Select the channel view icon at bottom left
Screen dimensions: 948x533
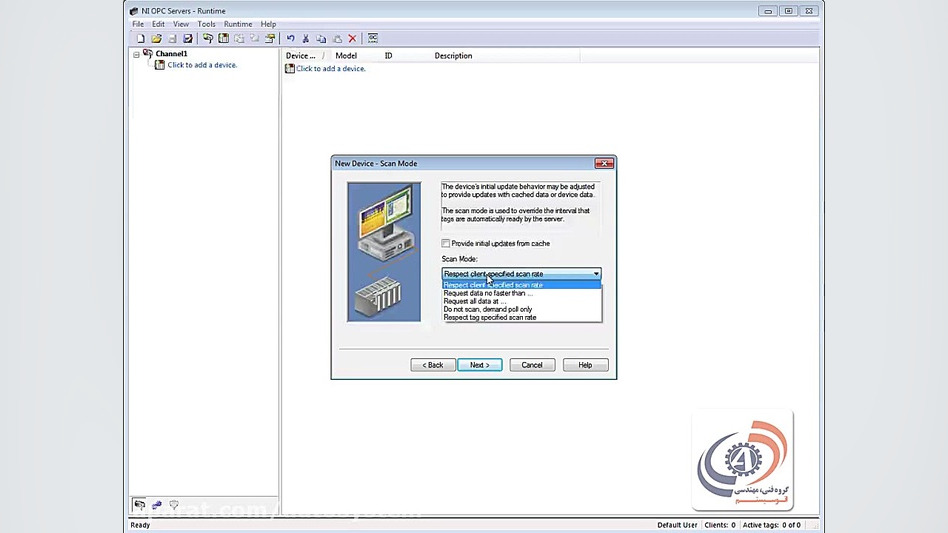pyautogui.click(x=139, y=505)
